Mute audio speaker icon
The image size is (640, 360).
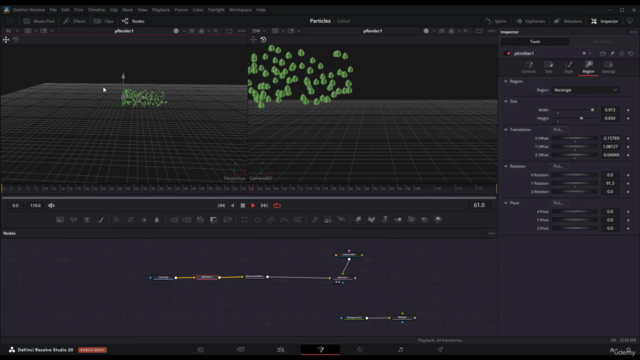point(51,206)
